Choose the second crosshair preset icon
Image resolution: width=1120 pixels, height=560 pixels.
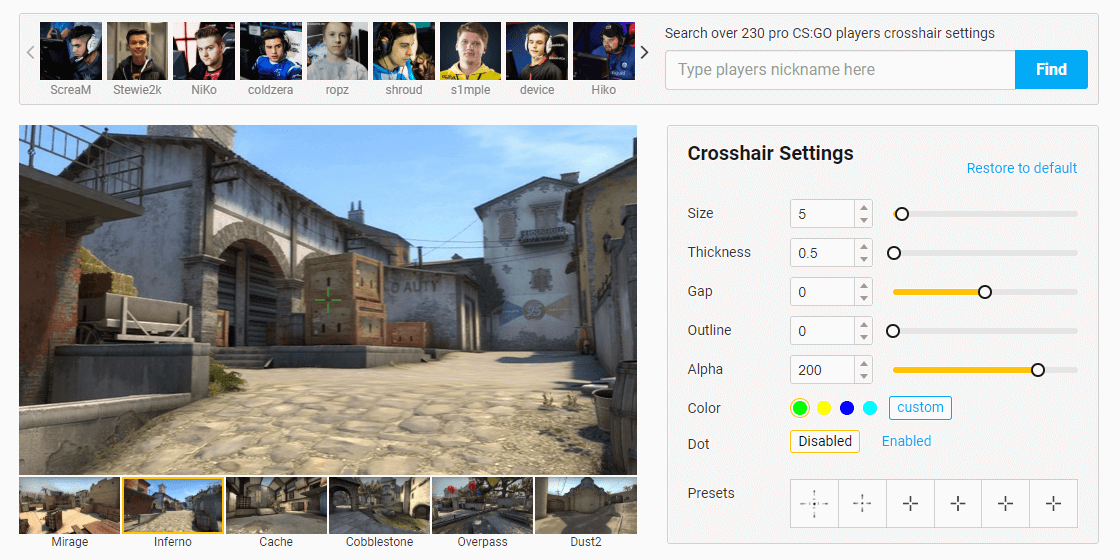[862, 504]
